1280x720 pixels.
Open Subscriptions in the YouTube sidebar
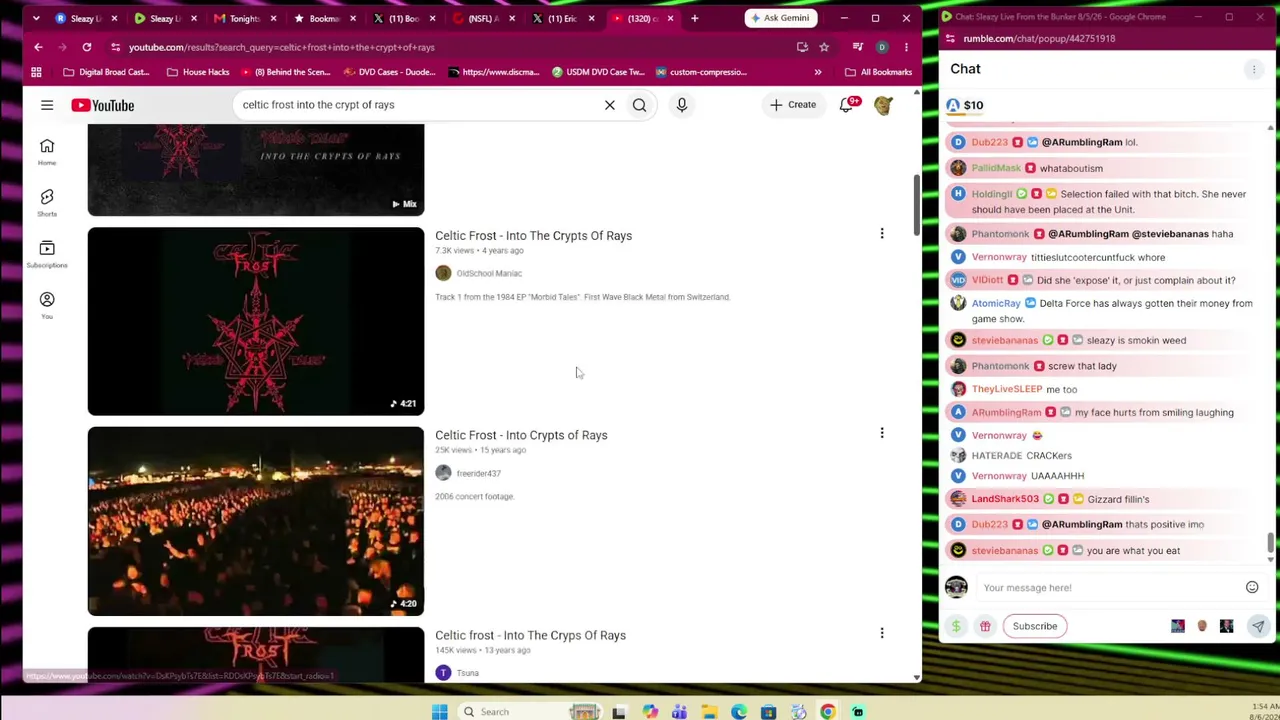click(47, 254)
